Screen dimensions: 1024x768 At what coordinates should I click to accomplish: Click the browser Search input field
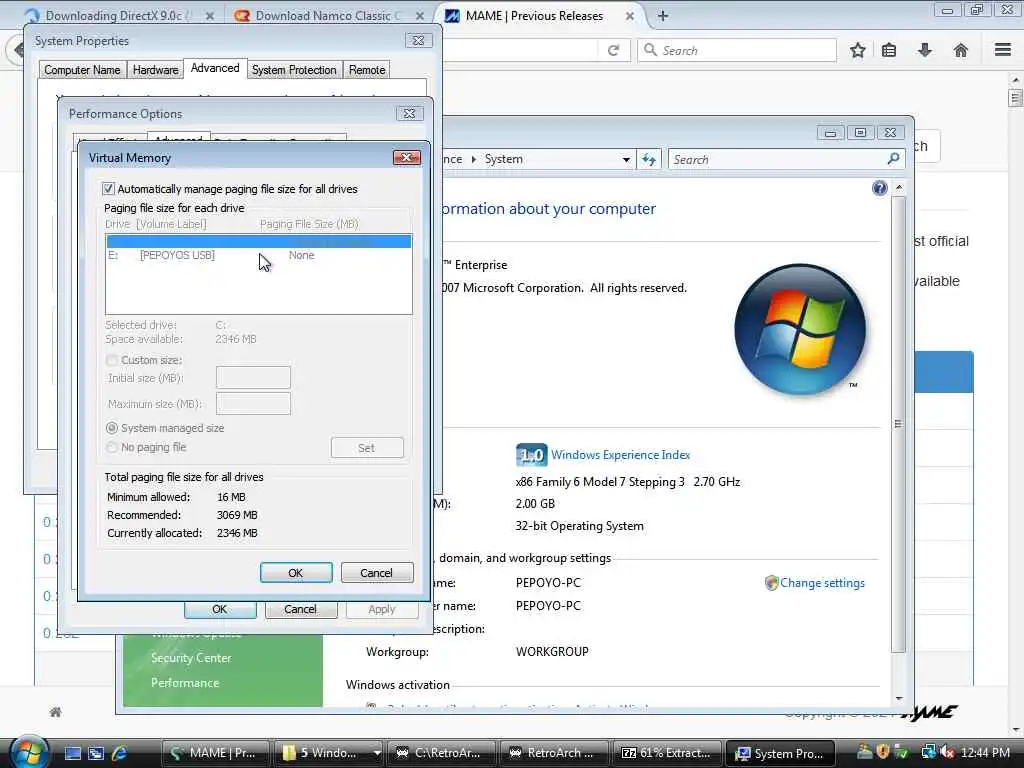pyautogui.click(x=737, y=50)
